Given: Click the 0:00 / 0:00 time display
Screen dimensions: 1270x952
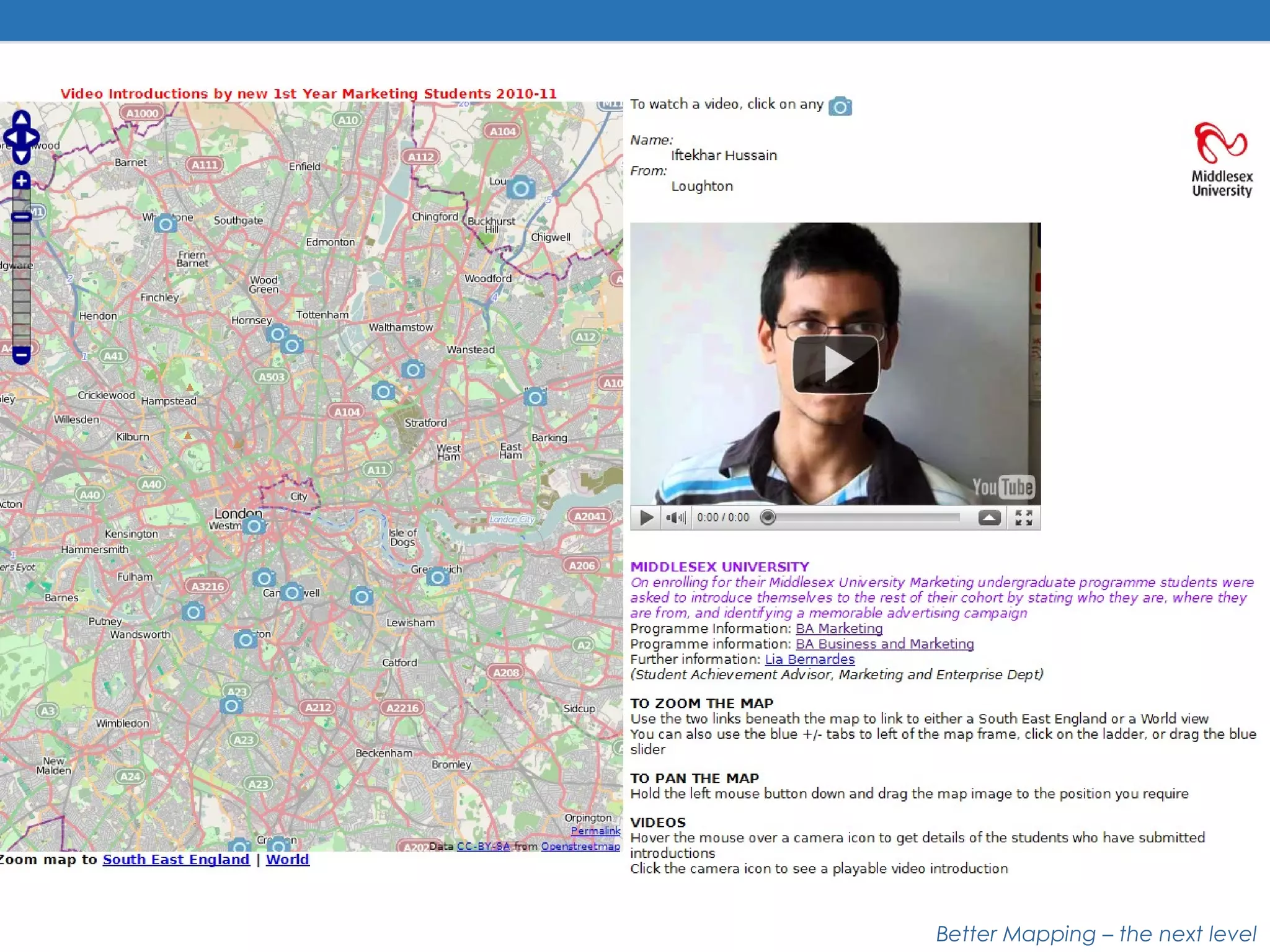Looking at the screenshot, I should 723,518.
